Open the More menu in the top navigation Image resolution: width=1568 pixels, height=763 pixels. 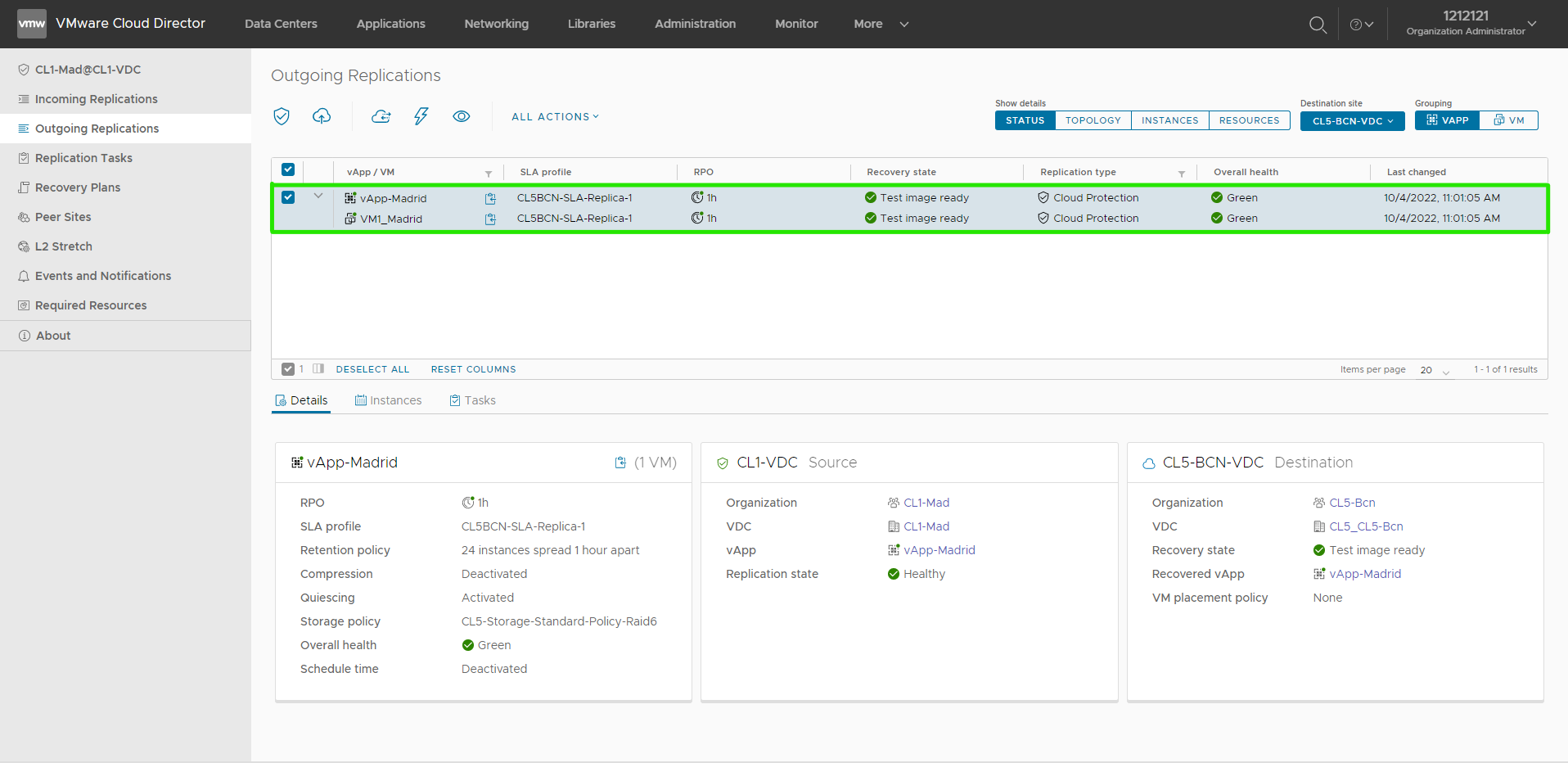coord(881,24)
